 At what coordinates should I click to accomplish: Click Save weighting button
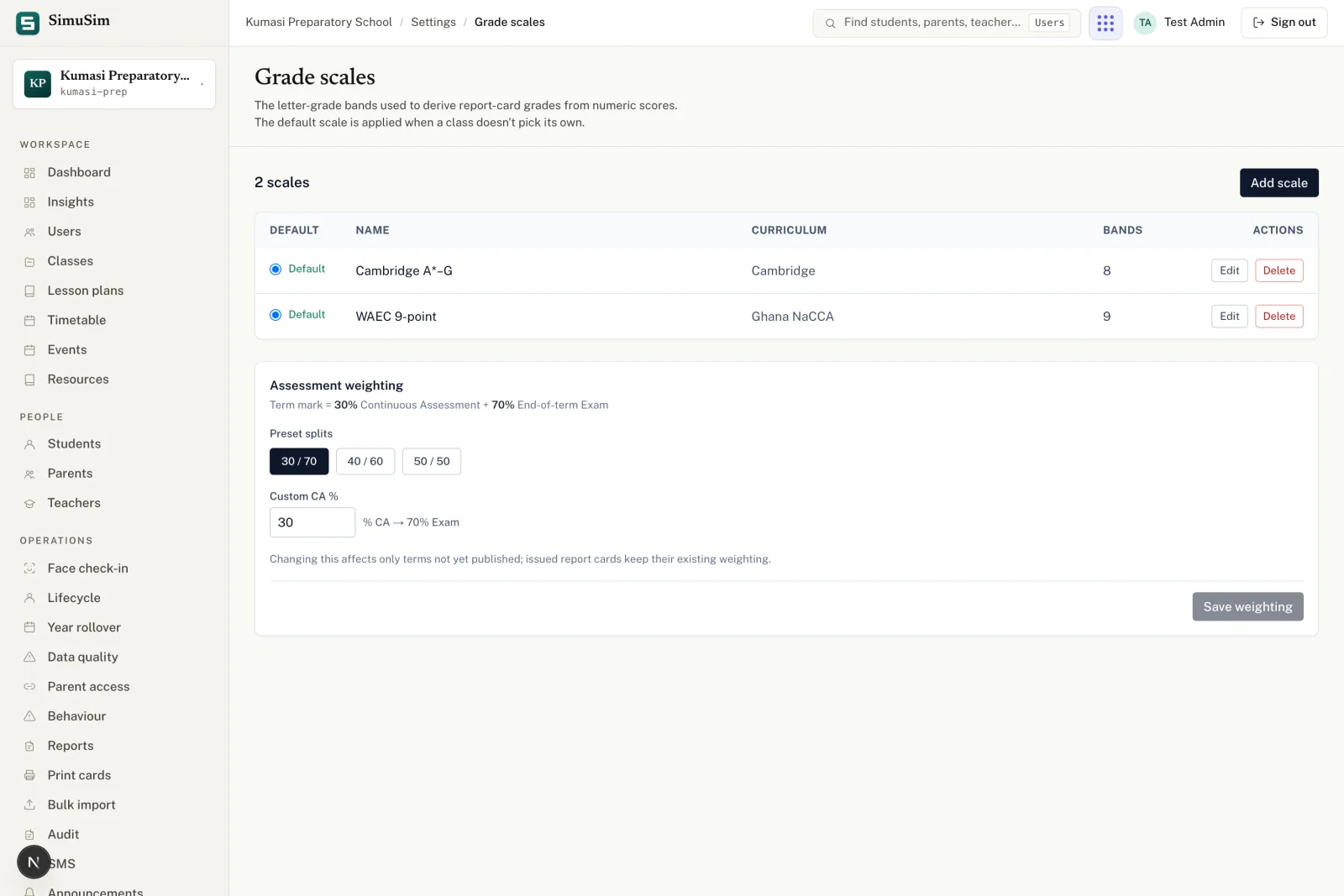pyautogui.click(x=1247, y=606)
